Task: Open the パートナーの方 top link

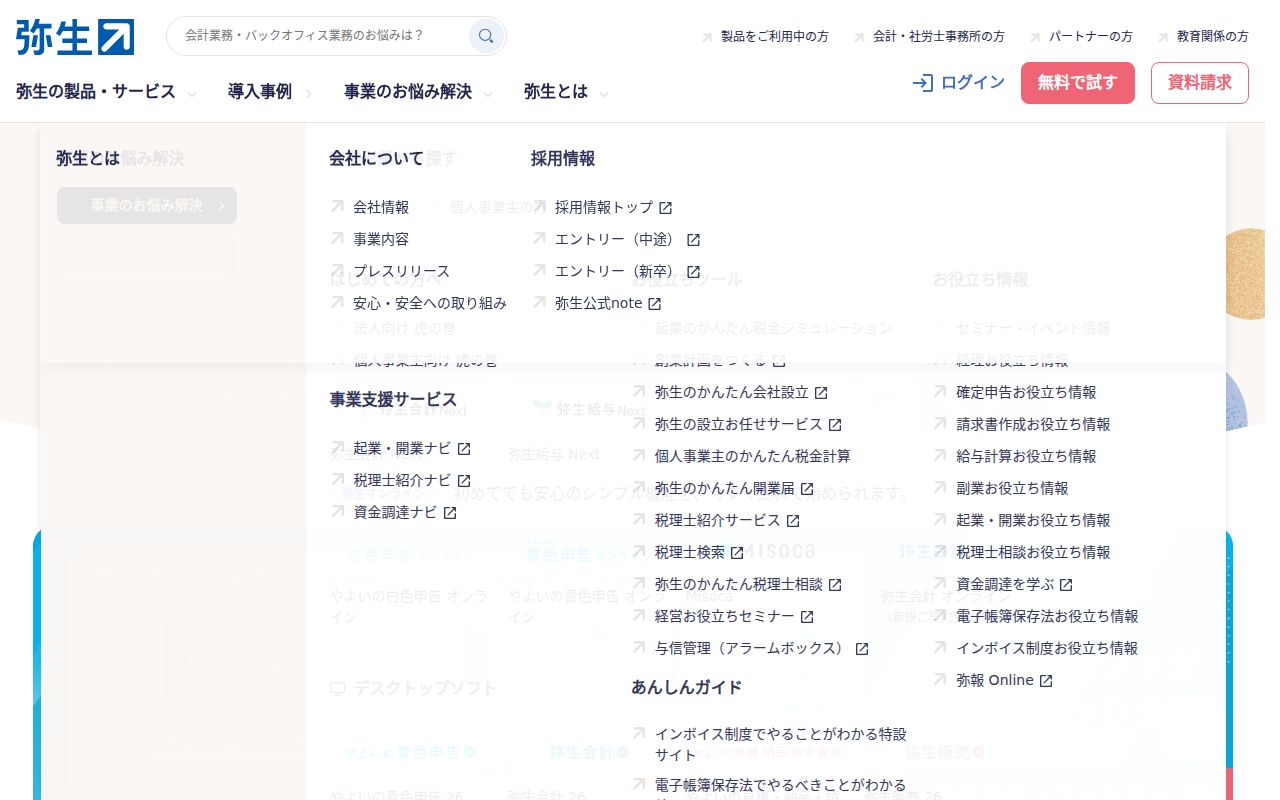Action: tap(1091, 36)
